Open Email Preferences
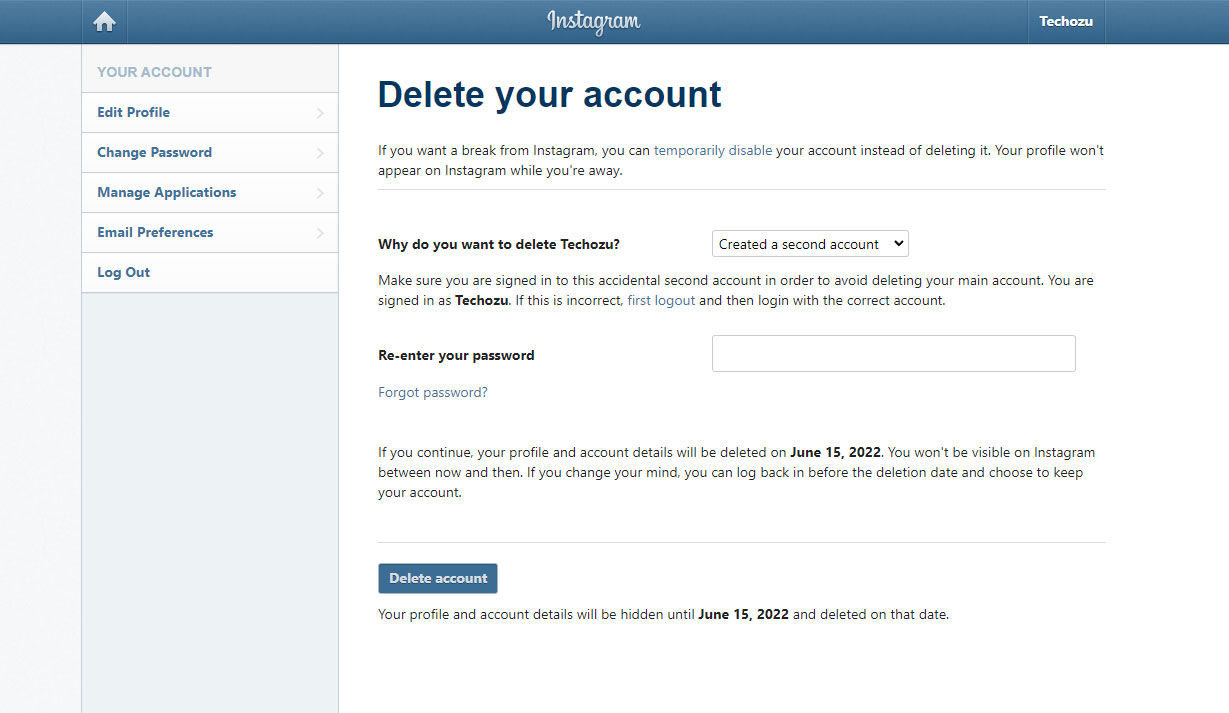The image size is (1229, 713). click(x=154, y=232)
